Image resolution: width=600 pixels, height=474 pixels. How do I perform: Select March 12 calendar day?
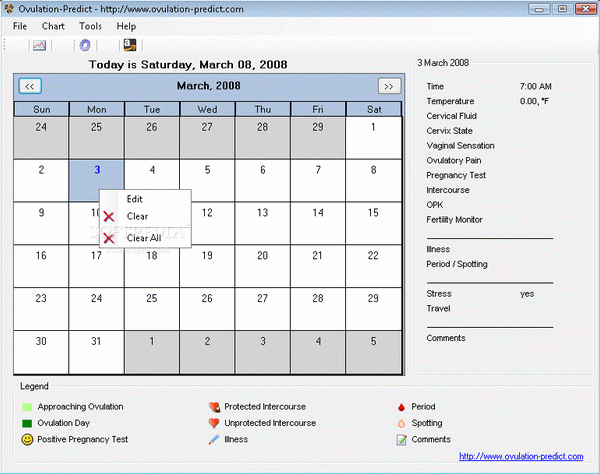click(207, 223)
